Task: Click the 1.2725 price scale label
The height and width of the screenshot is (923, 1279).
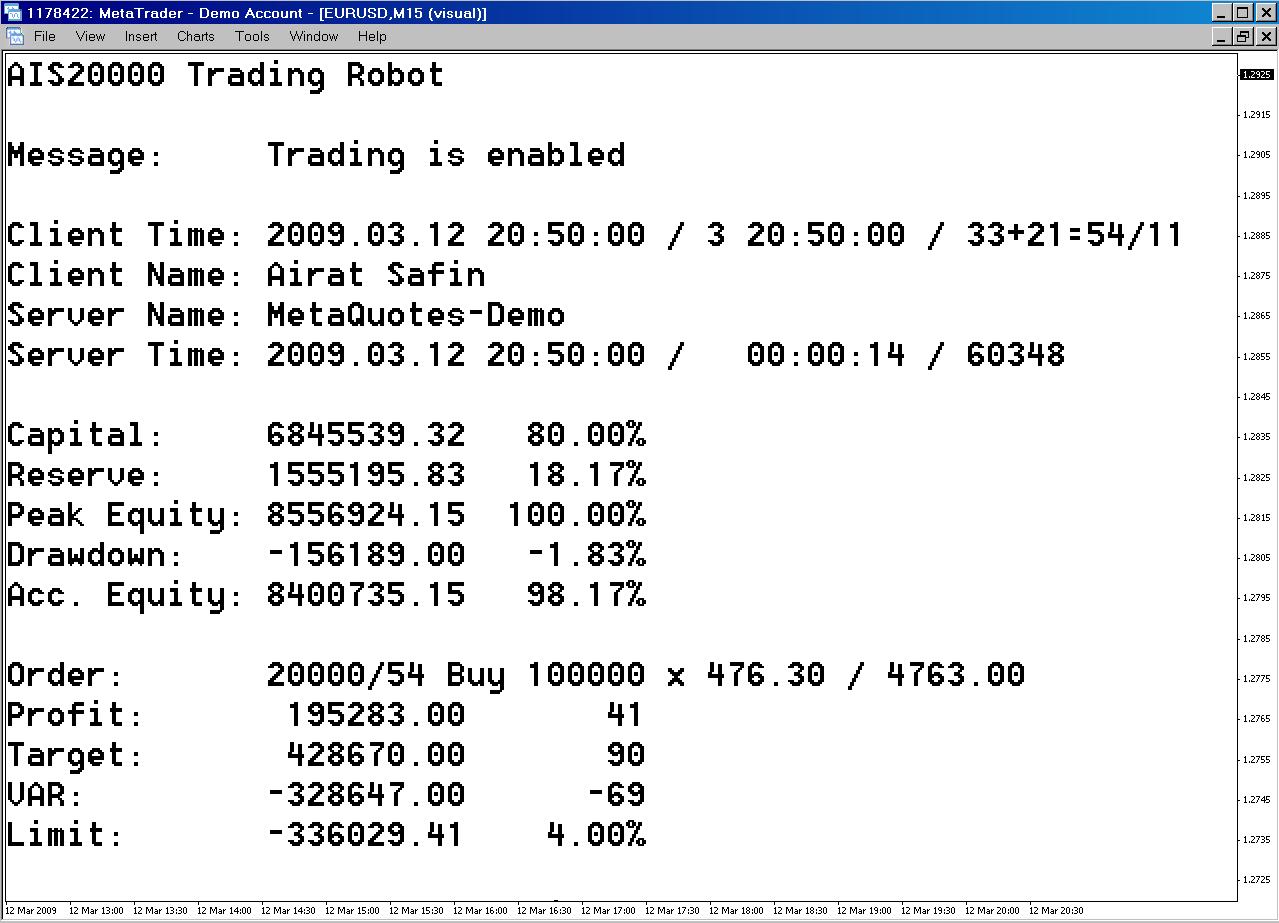Action: [x=1257, y=880]
